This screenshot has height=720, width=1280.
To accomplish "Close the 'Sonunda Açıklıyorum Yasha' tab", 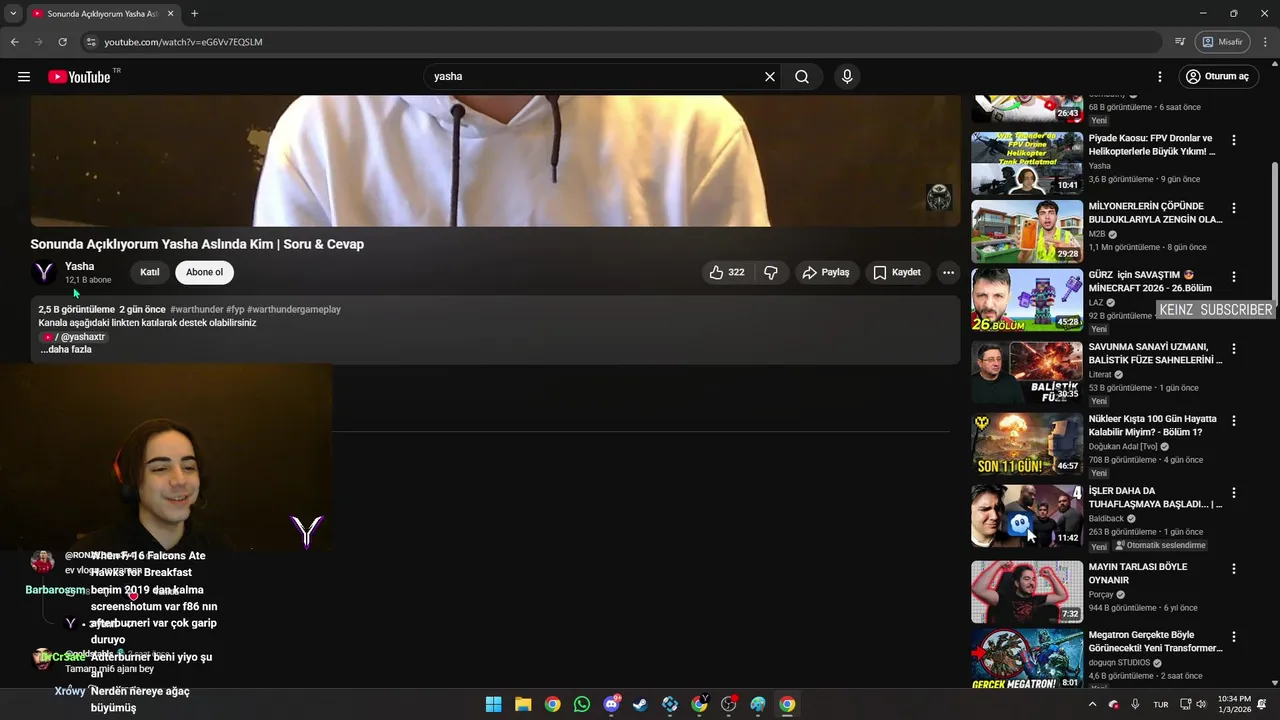I will click(x=171, y=14).
